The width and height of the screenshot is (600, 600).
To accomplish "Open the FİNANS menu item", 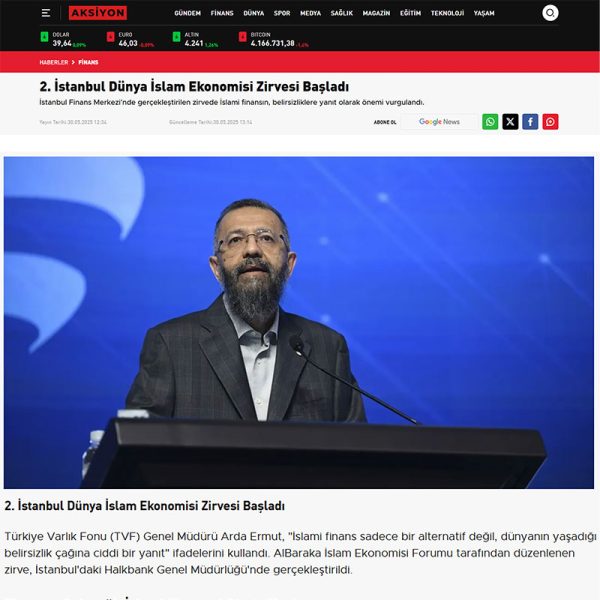I will pyautogui.click(x=222, y=13).
